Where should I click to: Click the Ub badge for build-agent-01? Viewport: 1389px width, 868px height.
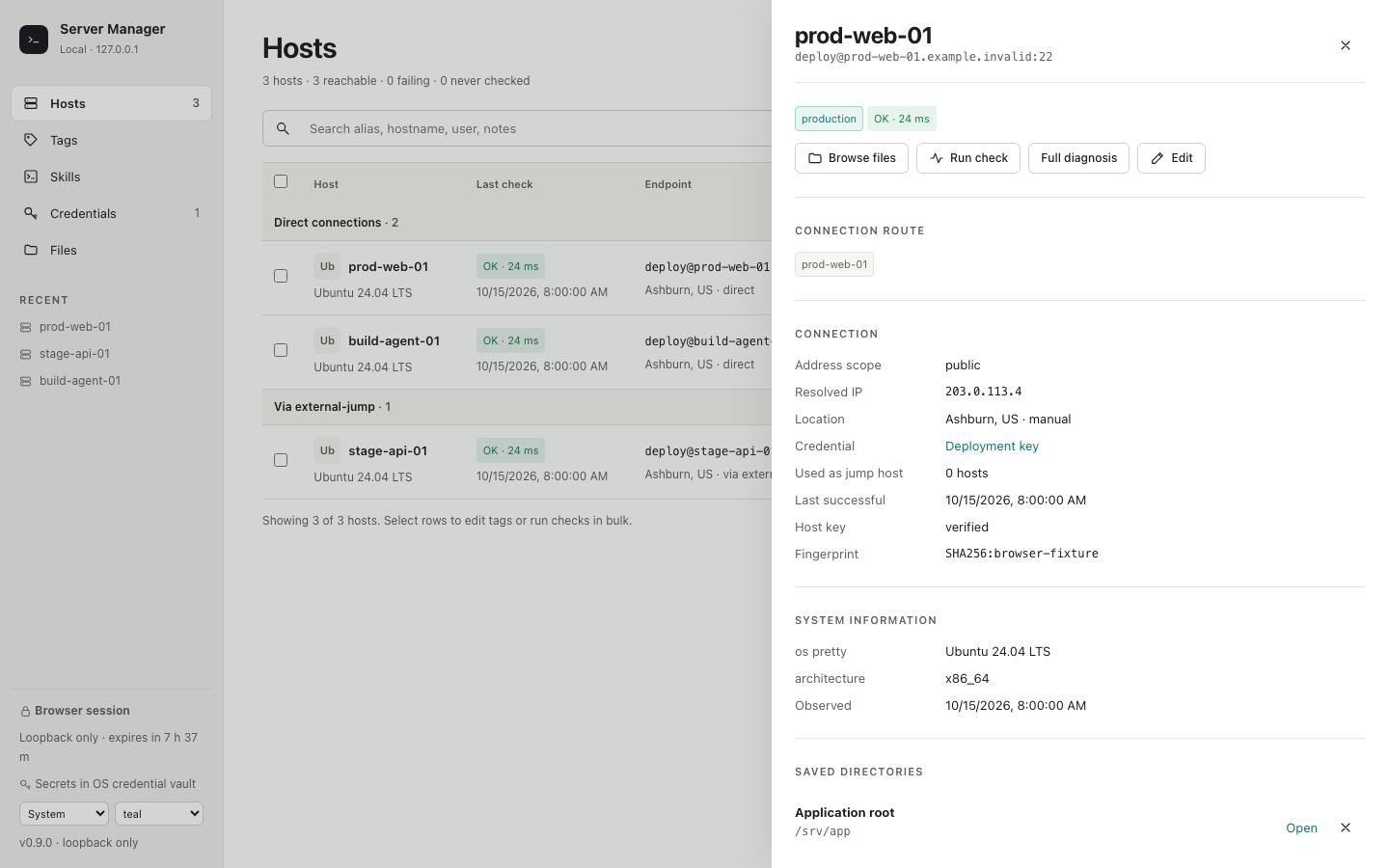pyautogui.click(x=327, y=340)
